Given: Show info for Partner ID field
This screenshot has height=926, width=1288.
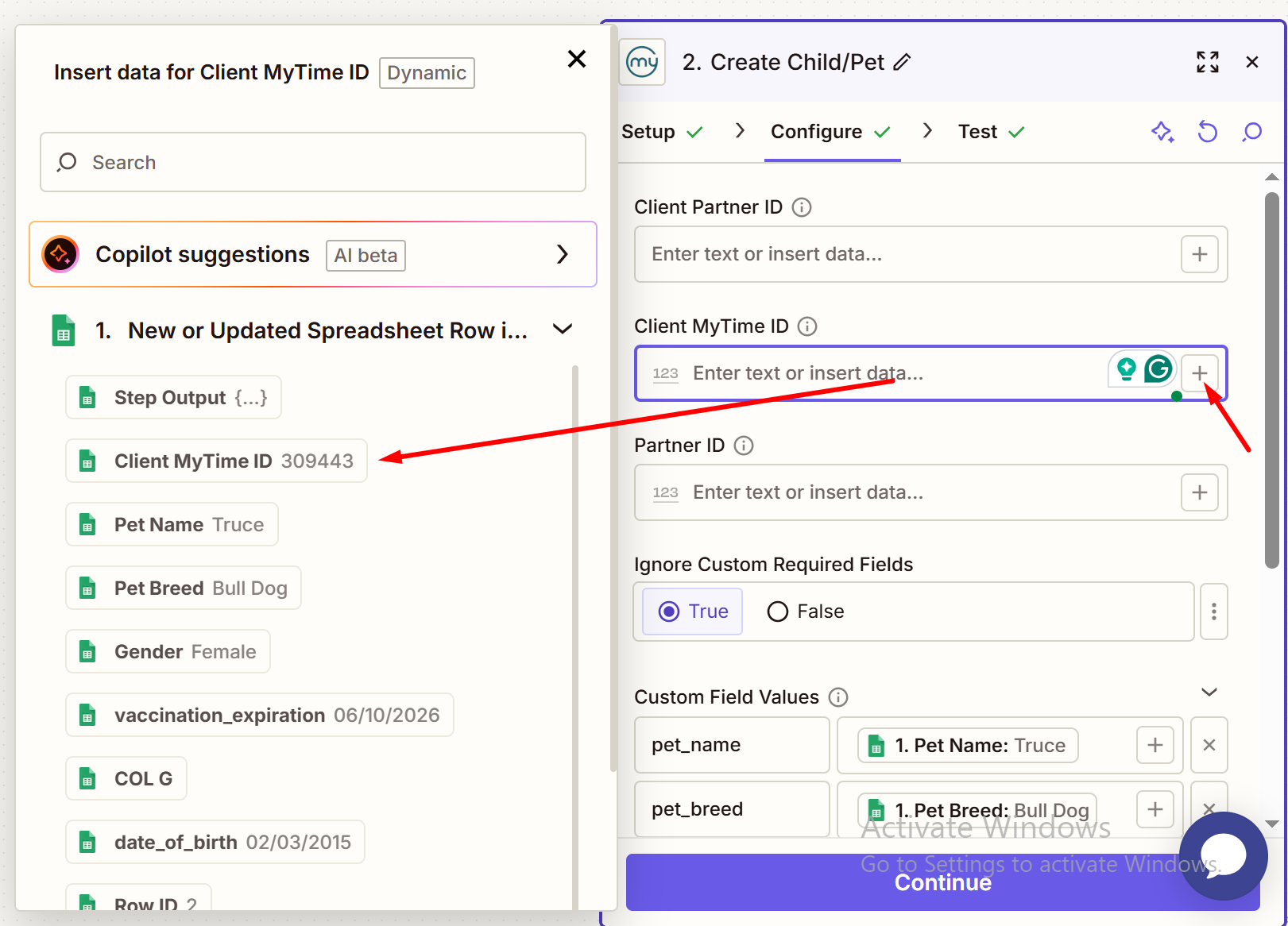Looking at the screenshot, I should (x=744, y=446).
